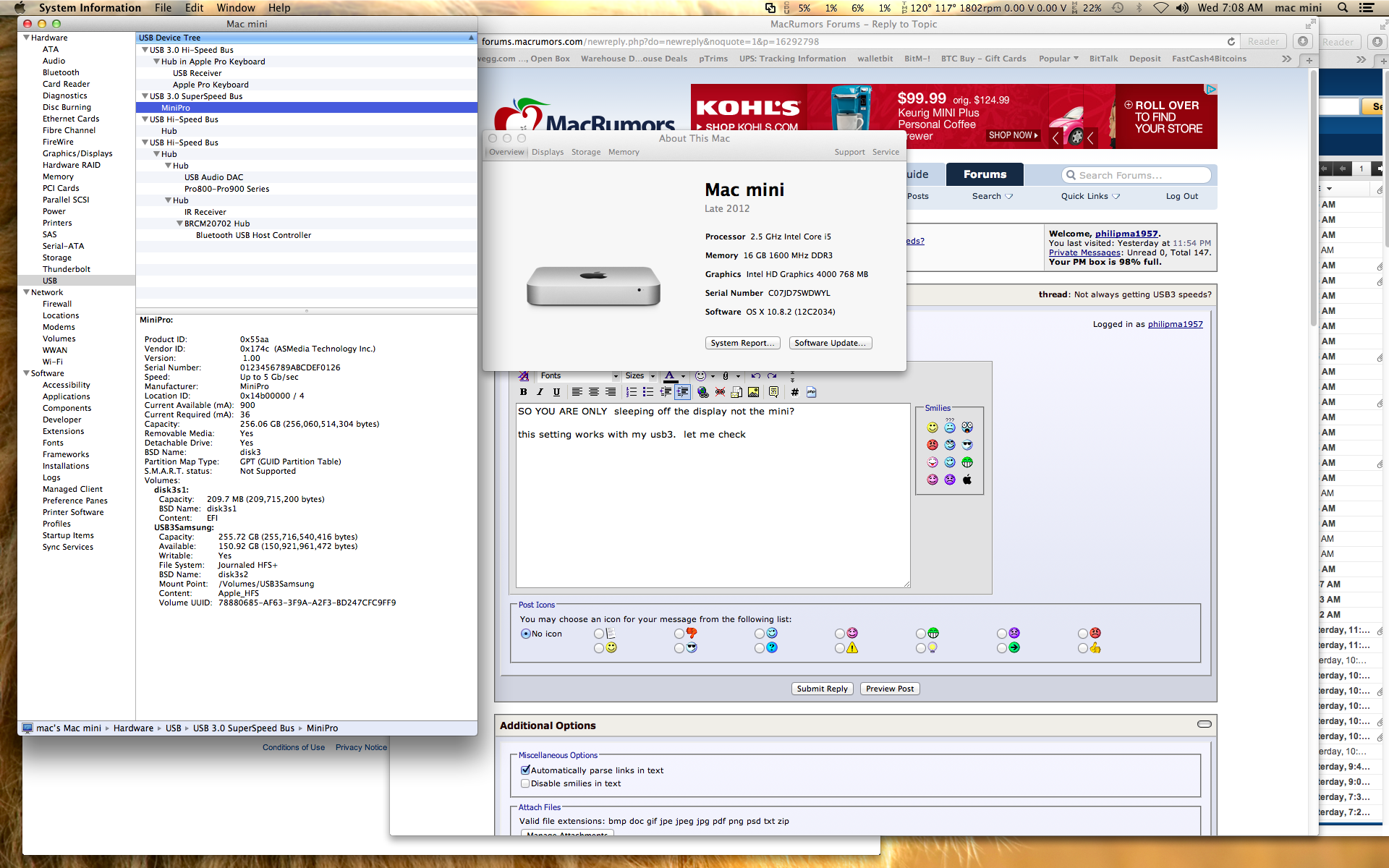Insert the red angry smilie
1389x868 pixels.
click(933, 445)
